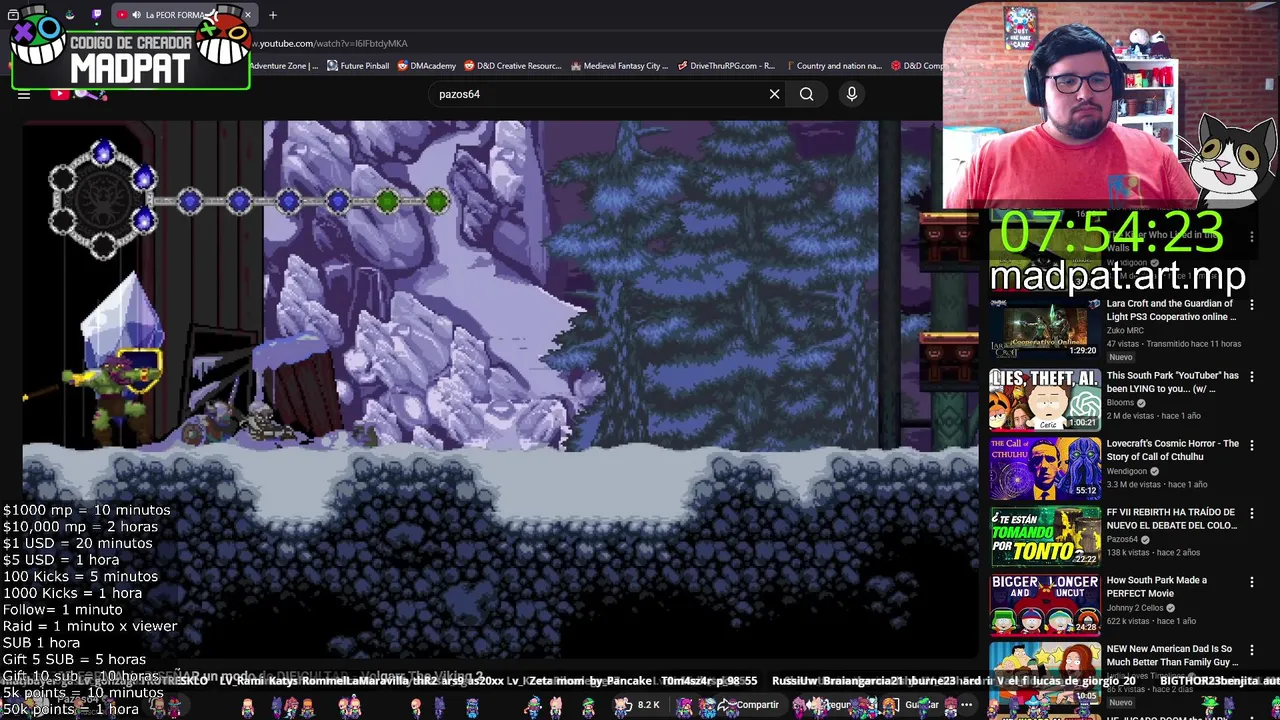Select the La PEOR FORMA YouTube tab
Screen dimensions: 1280x720
183,15
